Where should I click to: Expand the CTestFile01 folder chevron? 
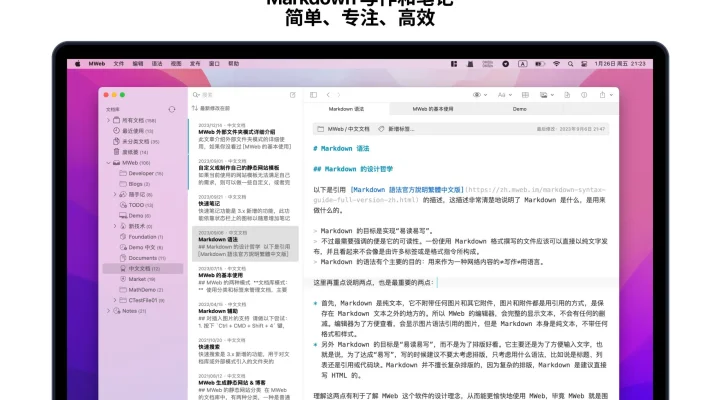pos(115,300)
